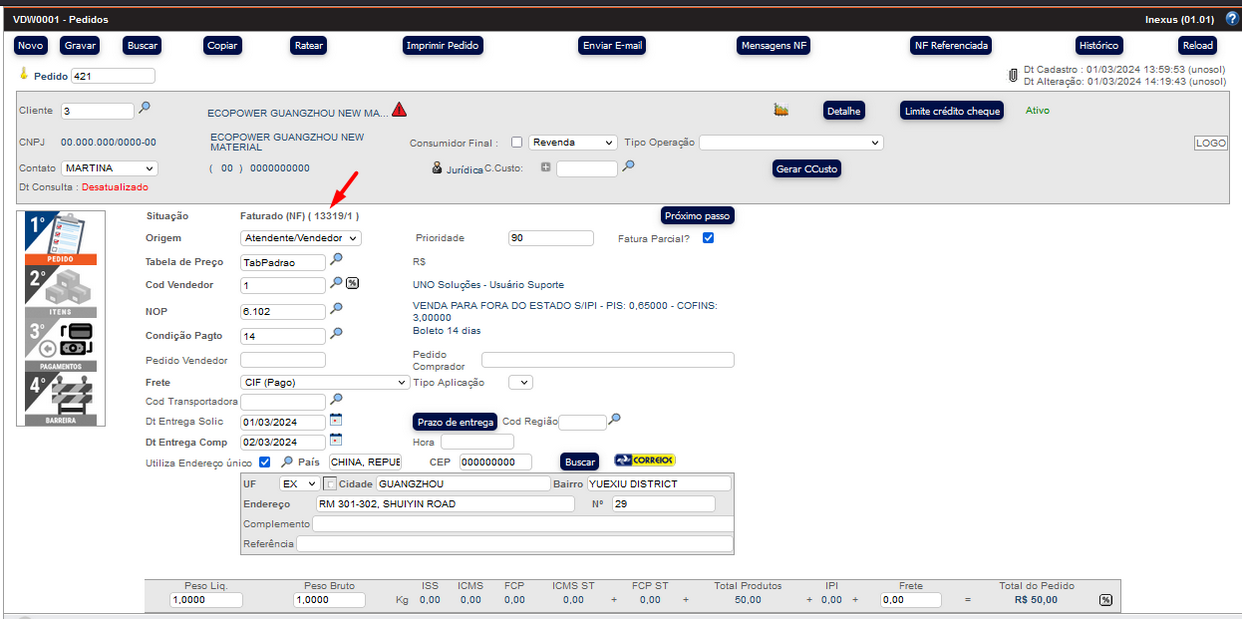Viewport: 1242px width, 619px height.
Task: Click the help question mark icon
Action: (1232, 19)
